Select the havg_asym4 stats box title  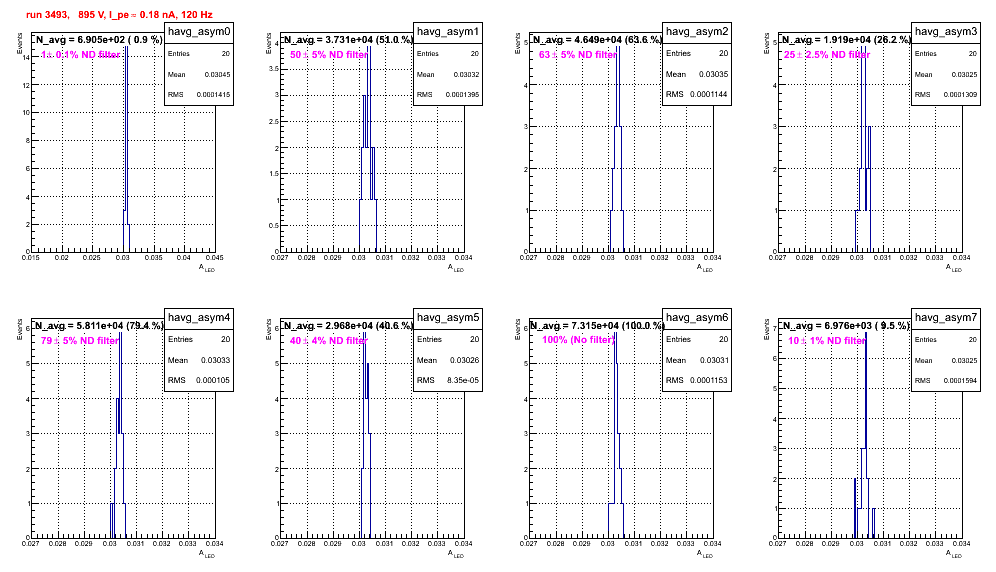(199, 318)
